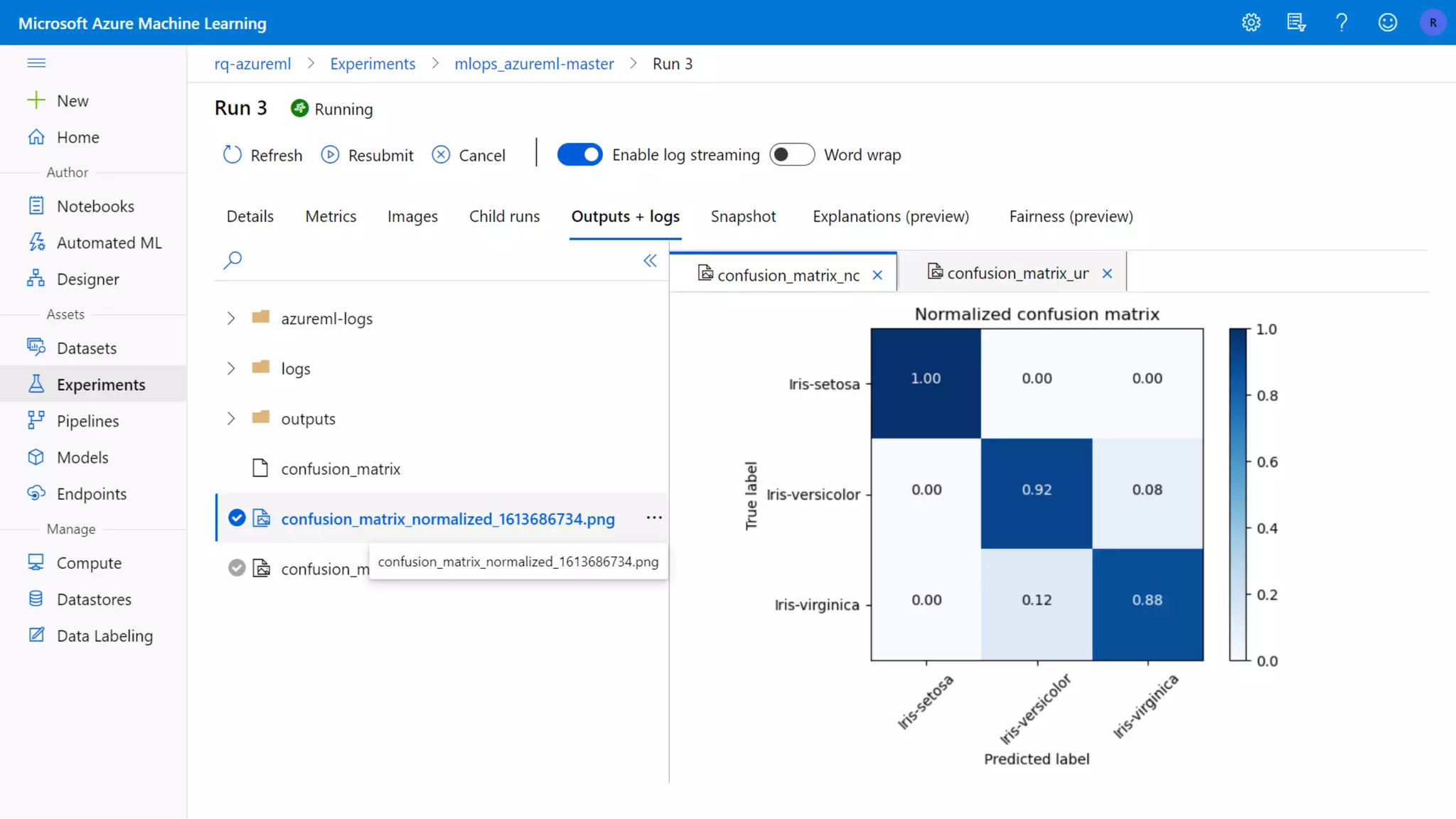Disable the log streaming toggle
Screen dimensions: 1456x819
pyautogui.click(x=579, y=155)
